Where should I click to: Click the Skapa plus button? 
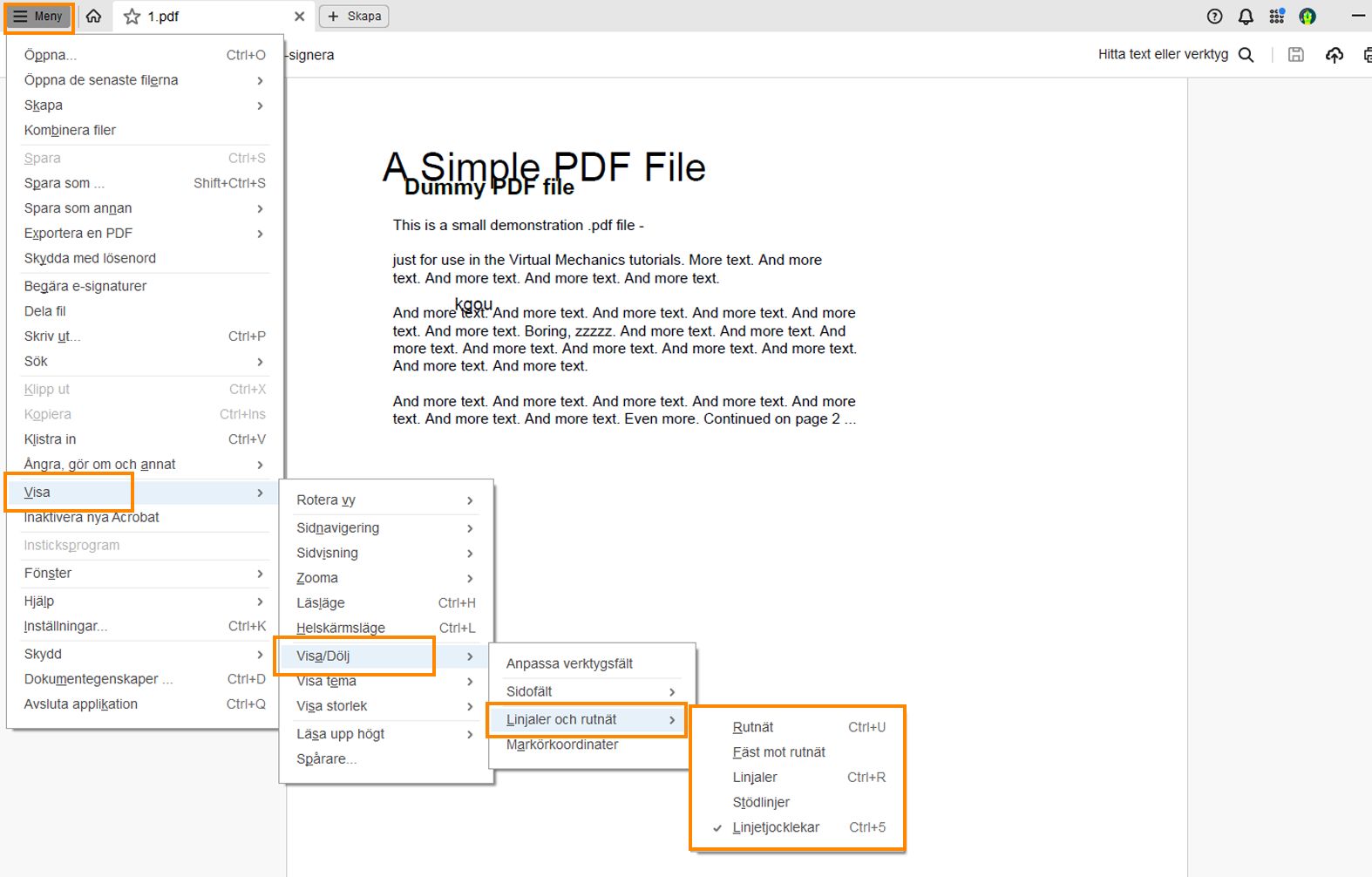tap(354, 17)
